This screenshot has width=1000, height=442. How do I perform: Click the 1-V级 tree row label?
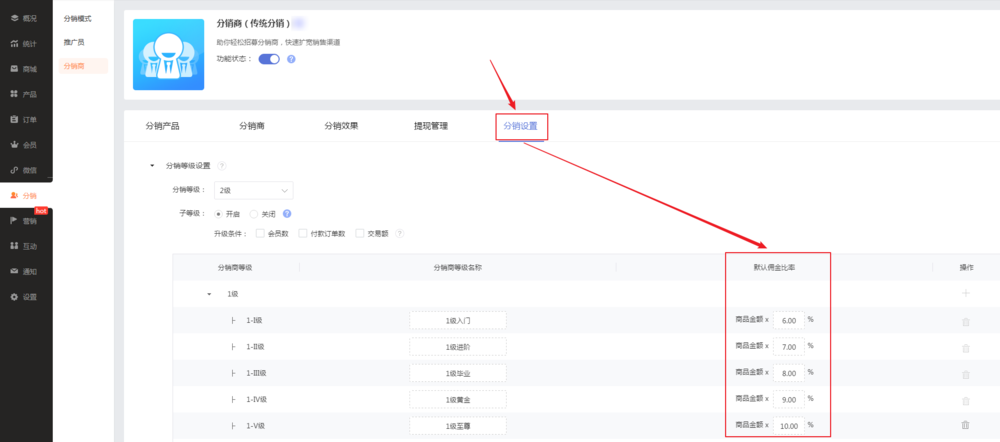[255, 425]
